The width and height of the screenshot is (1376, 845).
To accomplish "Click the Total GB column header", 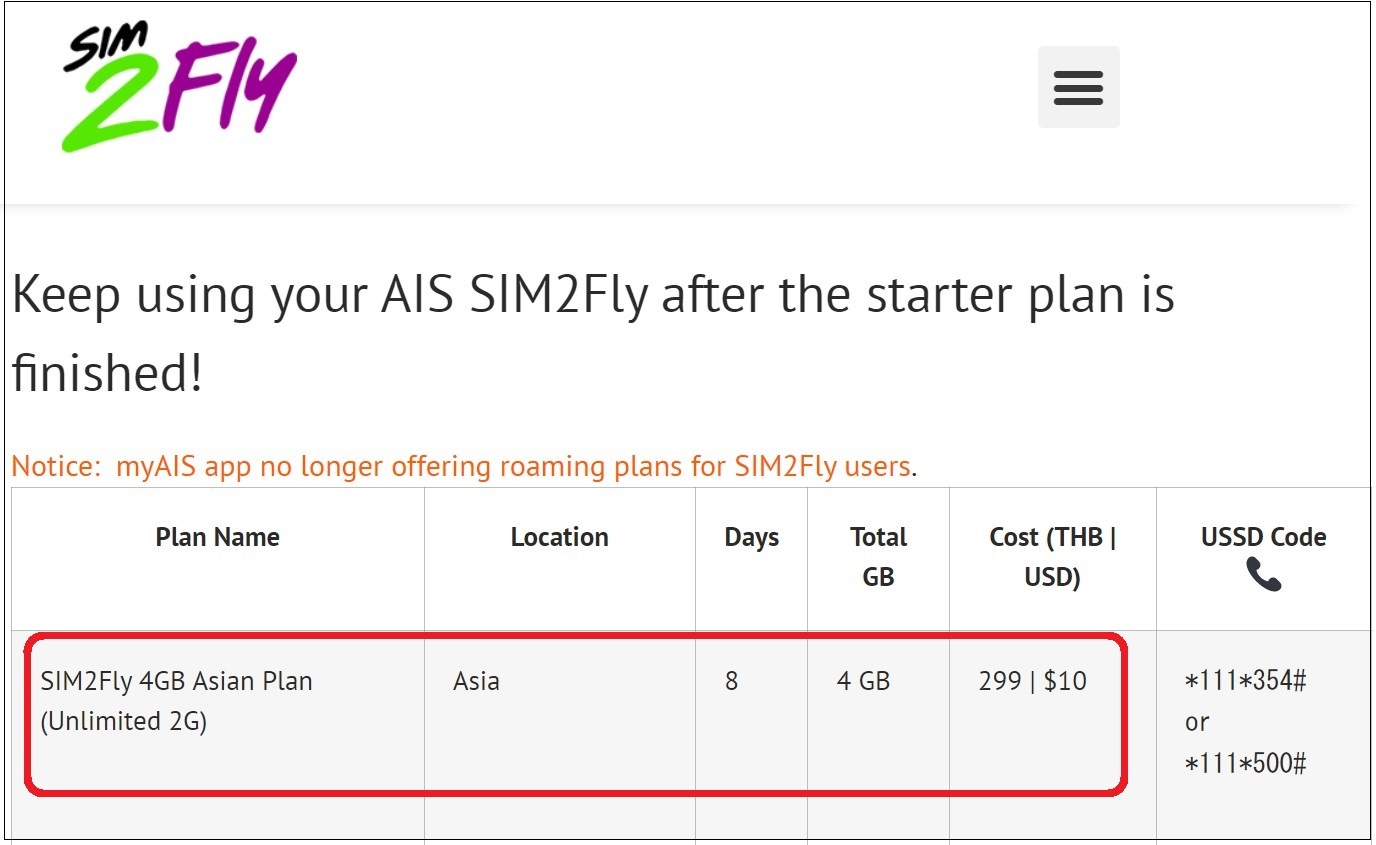I will click(x=878, y=556).
